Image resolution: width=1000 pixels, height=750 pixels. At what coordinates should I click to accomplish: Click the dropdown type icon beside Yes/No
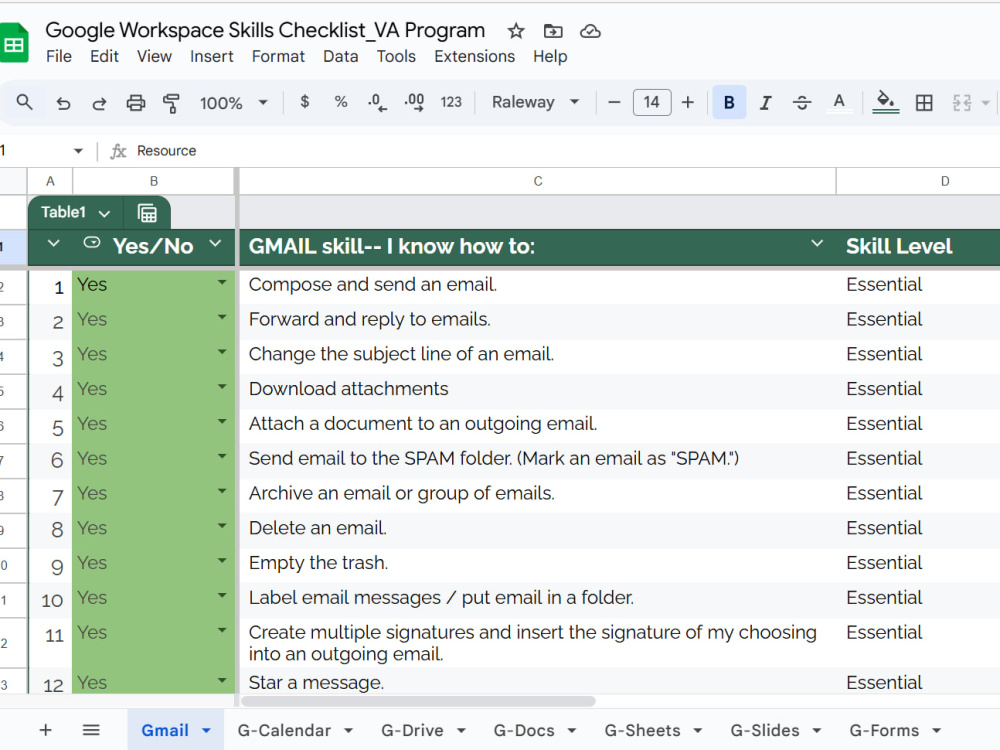92,242
